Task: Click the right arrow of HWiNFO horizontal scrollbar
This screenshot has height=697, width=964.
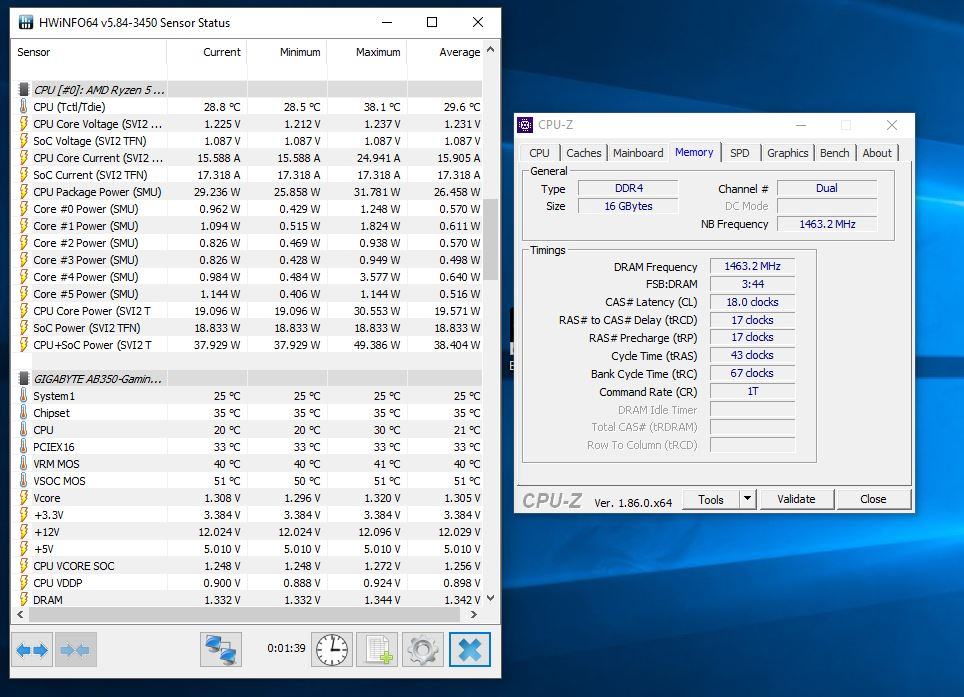Action: pyautogui.click(x=473, y=614)
